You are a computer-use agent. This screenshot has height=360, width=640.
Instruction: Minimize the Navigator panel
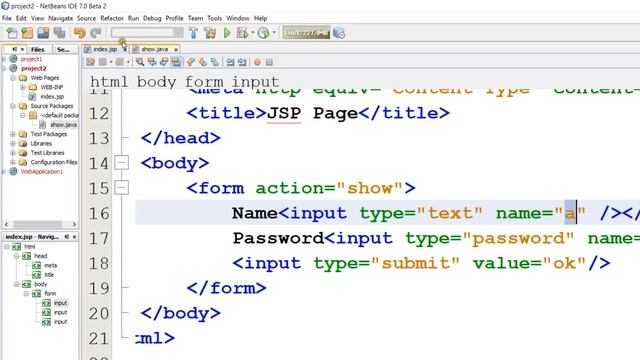(x=67, y=237)
